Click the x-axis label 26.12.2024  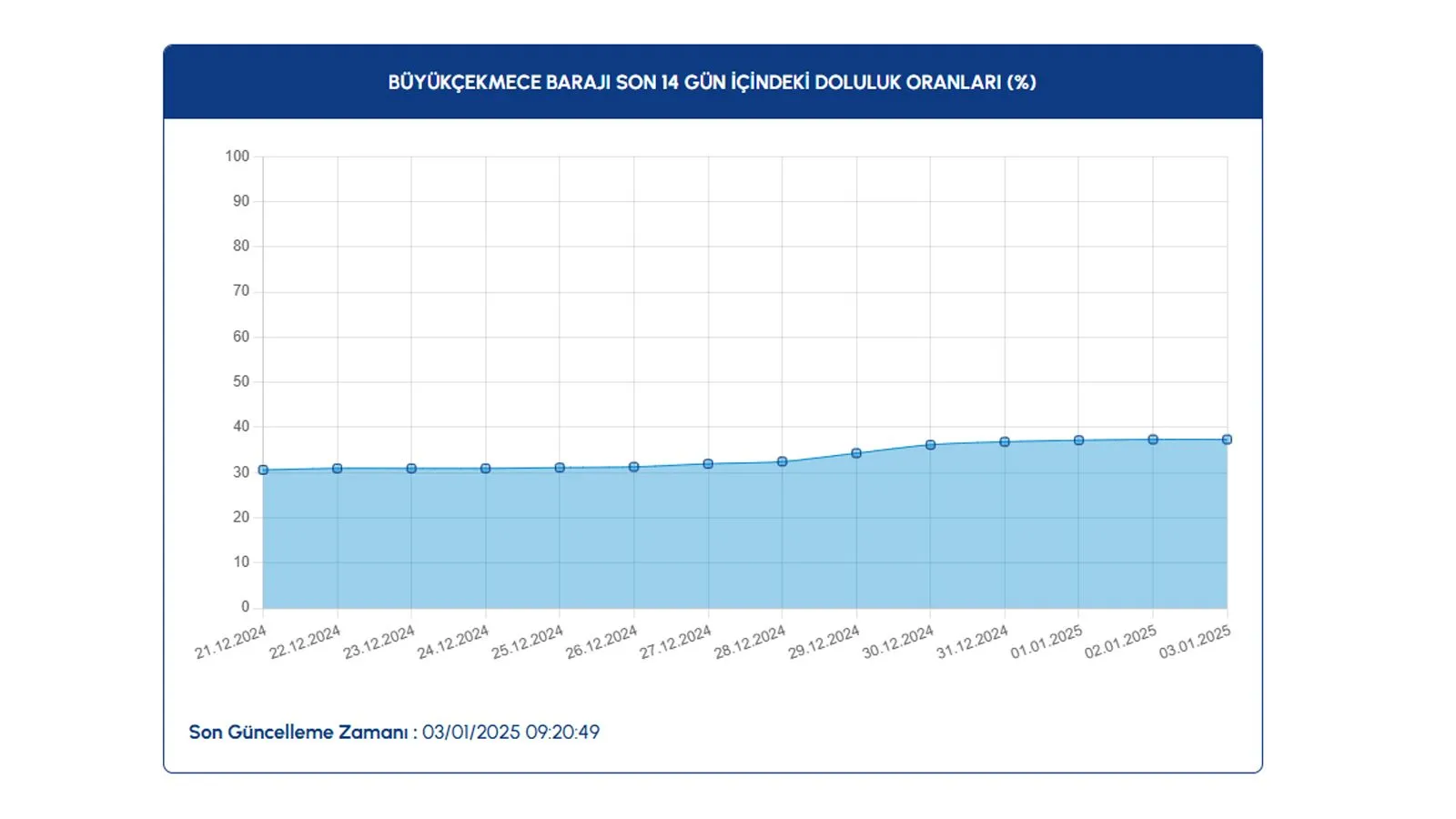point(602,642)
